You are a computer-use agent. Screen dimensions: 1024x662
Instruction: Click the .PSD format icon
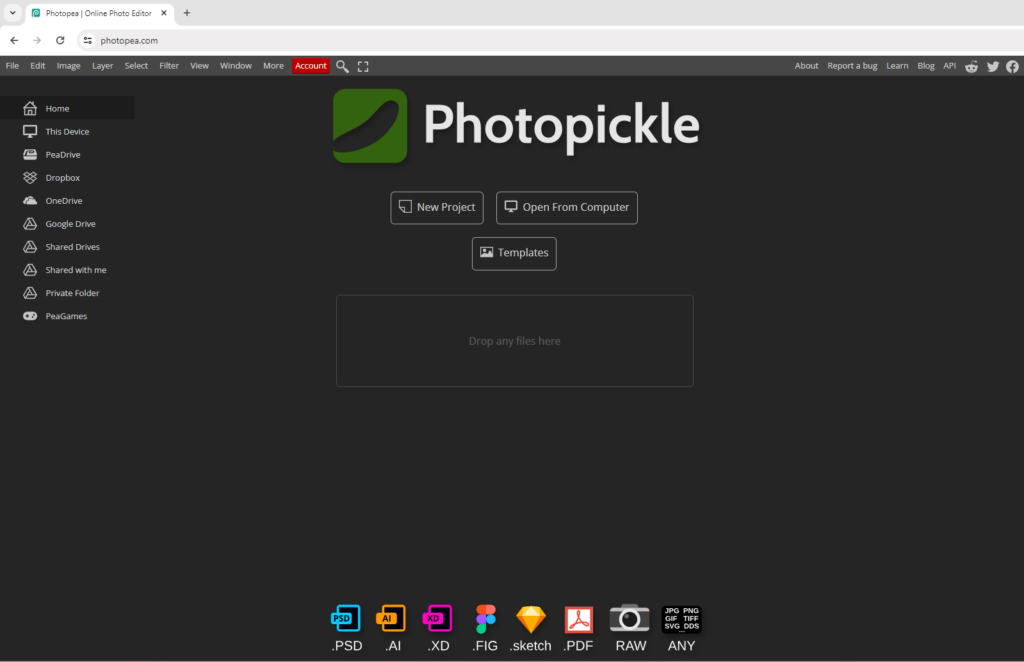click(346, 618)
